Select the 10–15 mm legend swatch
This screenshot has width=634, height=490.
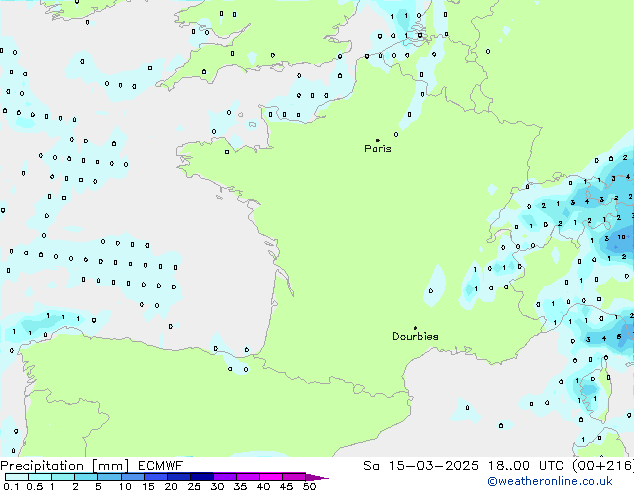coord(132,477)
